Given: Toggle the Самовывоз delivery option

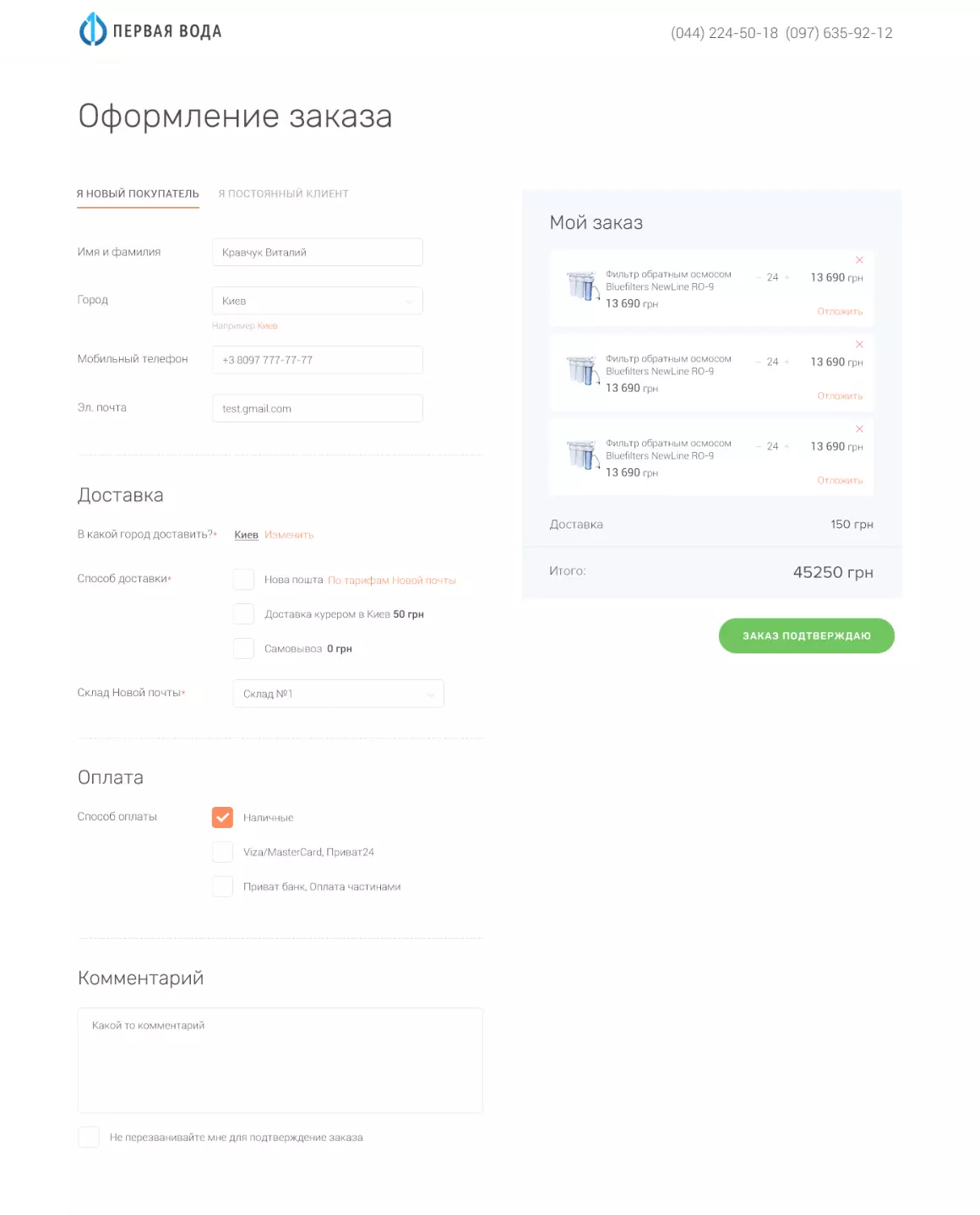Looking at the screenshot, I should tap(243, 648).
